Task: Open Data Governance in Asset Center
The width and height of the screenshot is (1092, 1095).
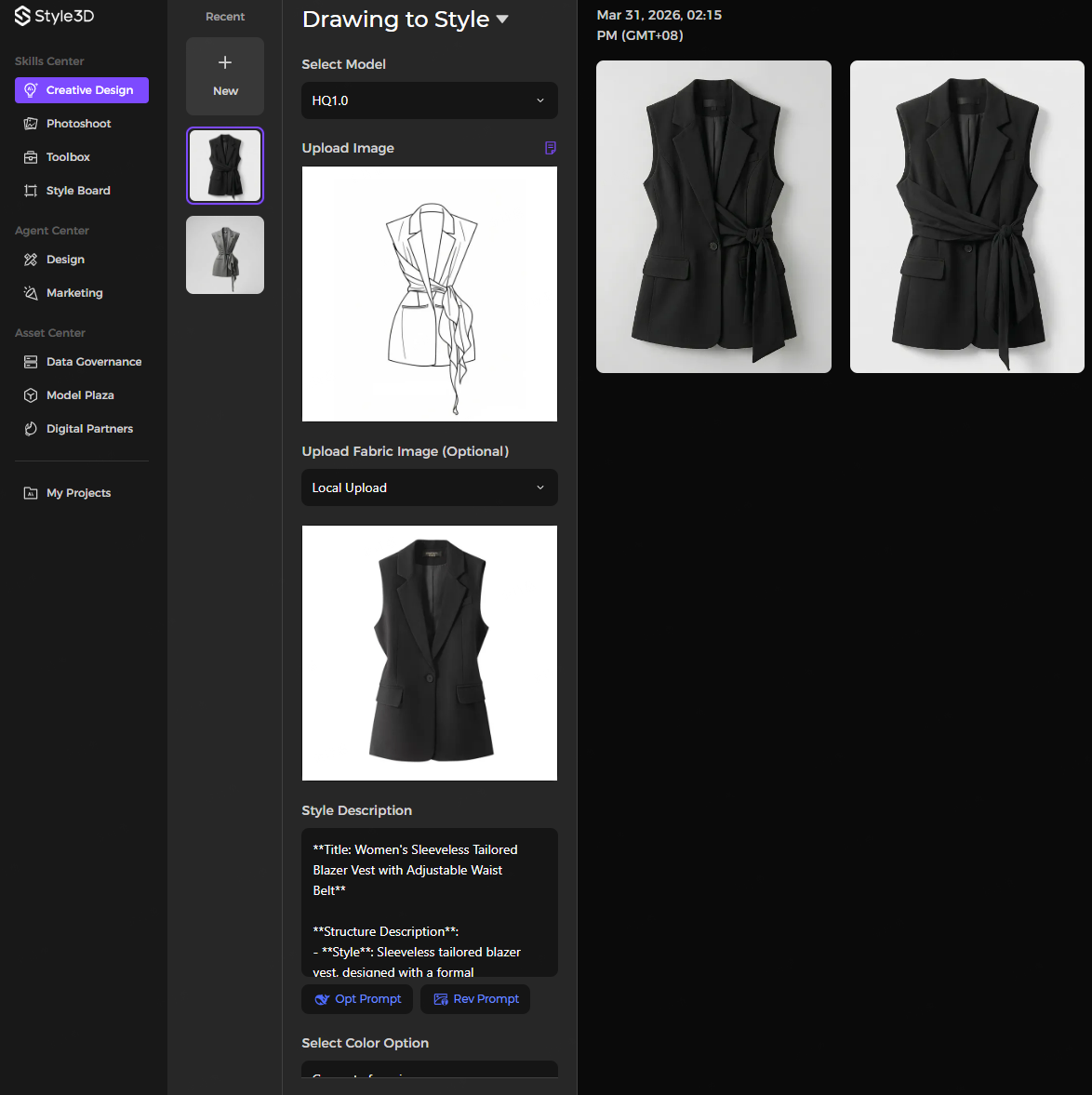Action: pyautogui.click(x=94, y=362)
